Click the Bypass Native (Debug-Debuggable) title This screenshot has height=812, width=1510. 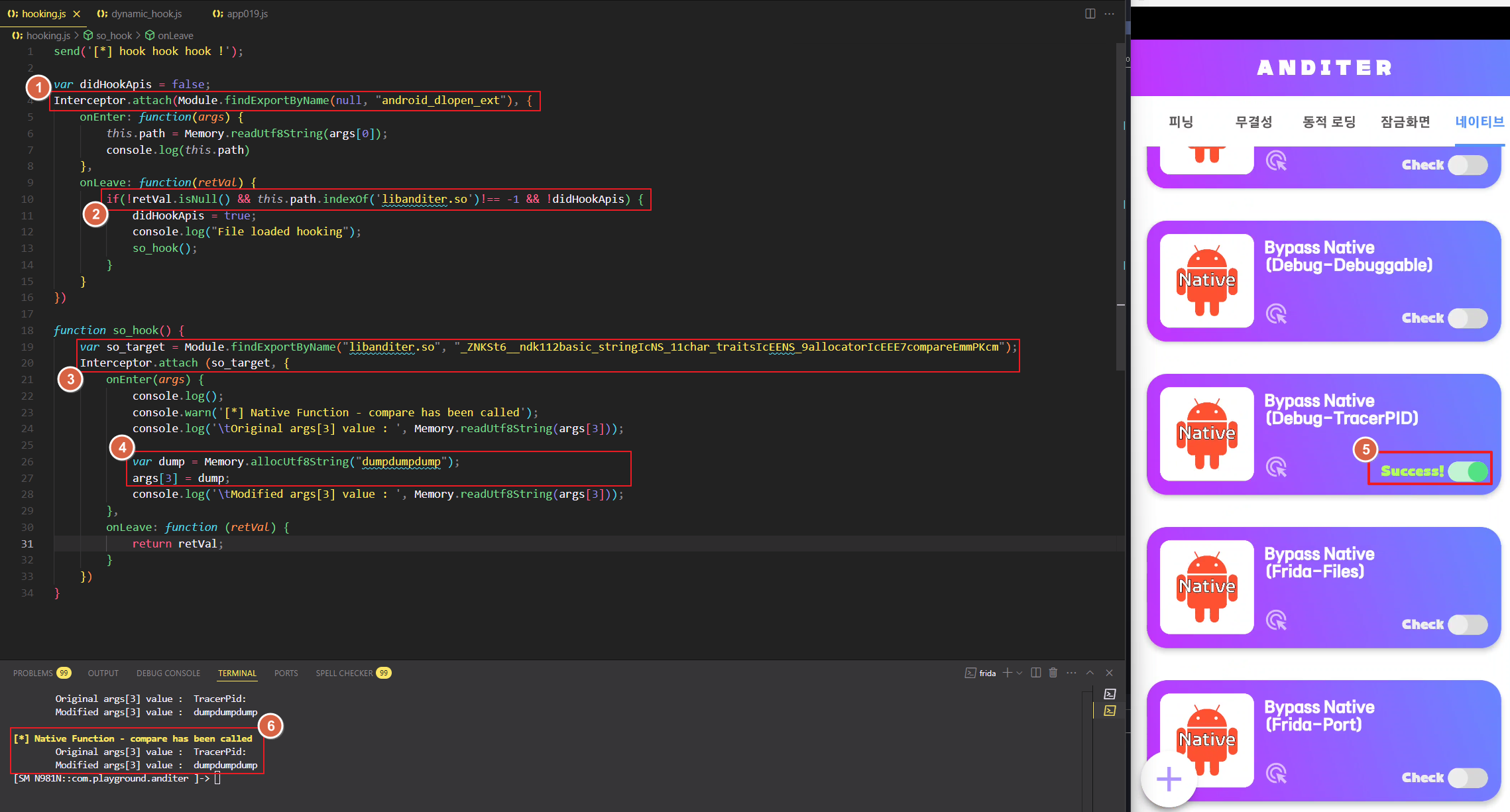(x=1348, y=257)
